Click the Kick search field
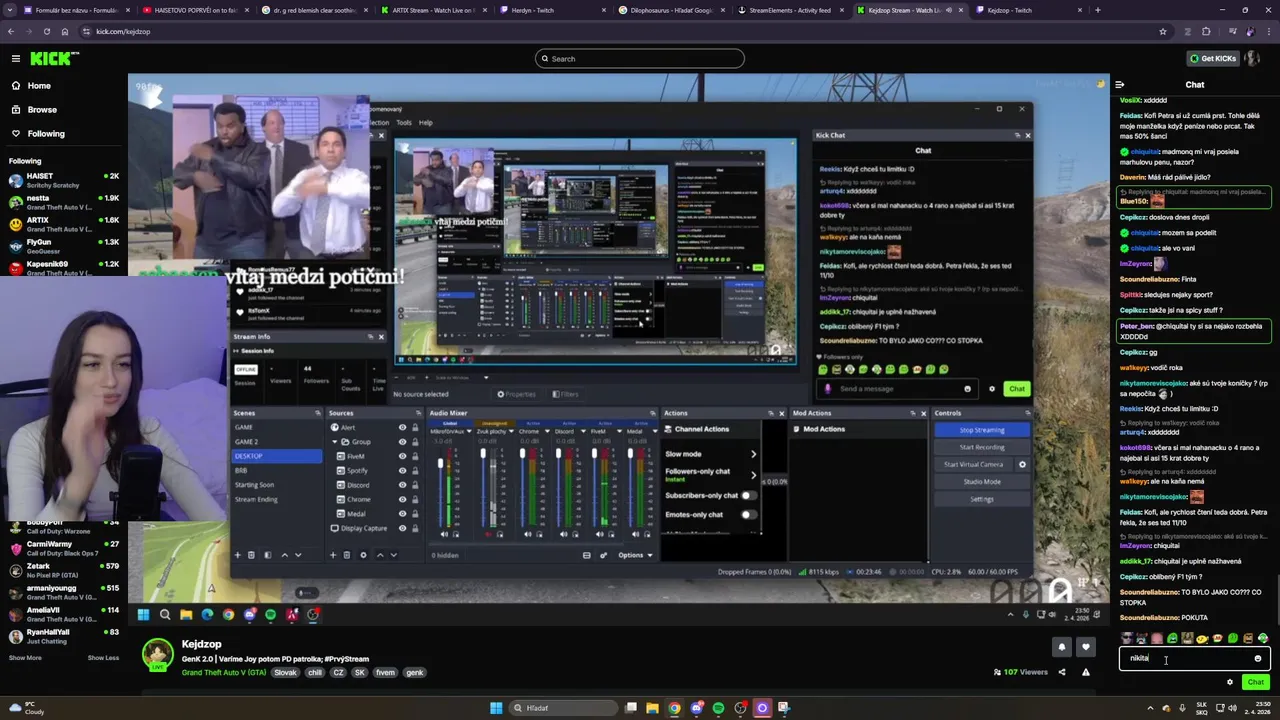 coord(640,58)
